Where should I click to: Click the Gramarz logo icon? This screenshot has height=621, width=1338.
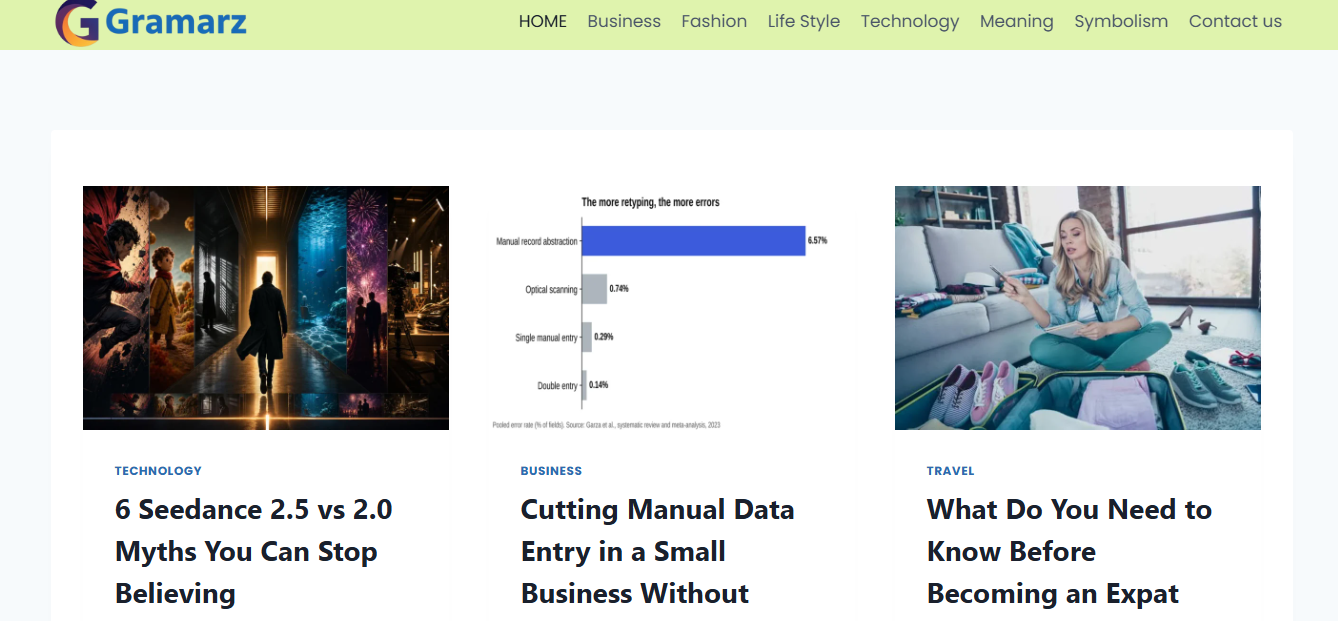77,22
